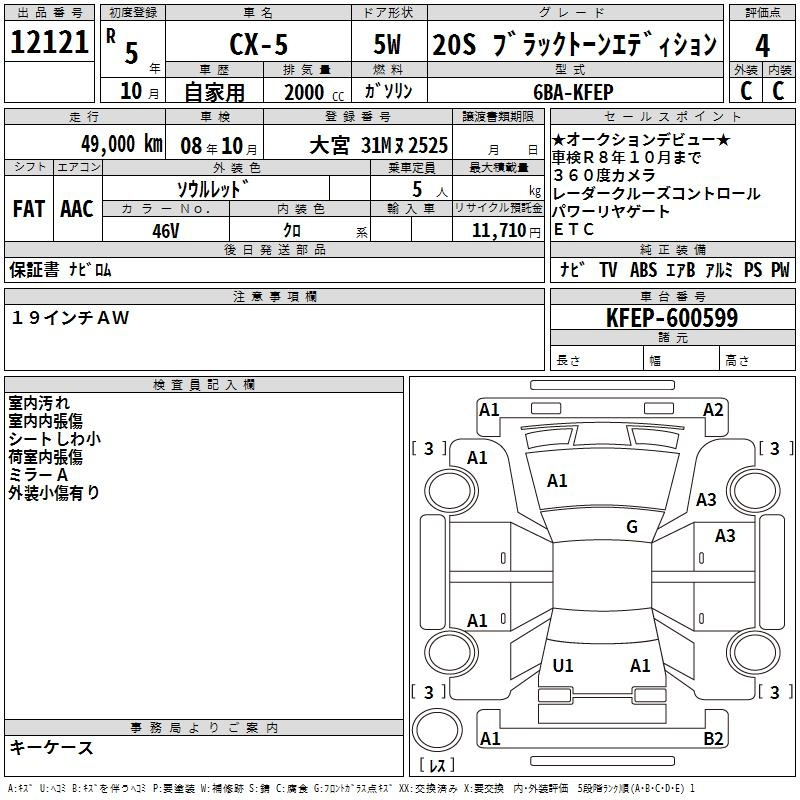Click the inspector note 室内汚れ
The width and height of the screenshot is (800, 800).
[39, 403]
